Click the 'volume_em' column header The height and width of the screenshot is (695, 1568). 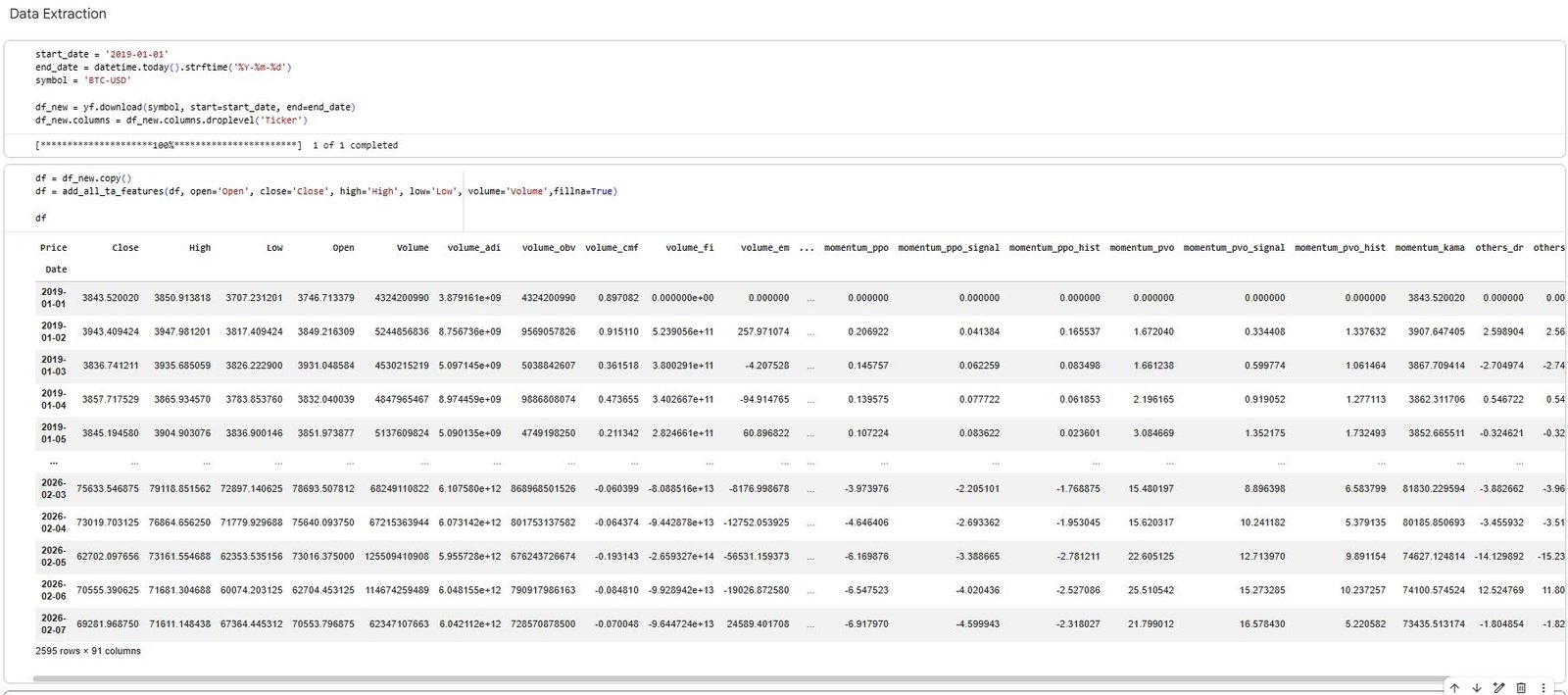point(764,248)
